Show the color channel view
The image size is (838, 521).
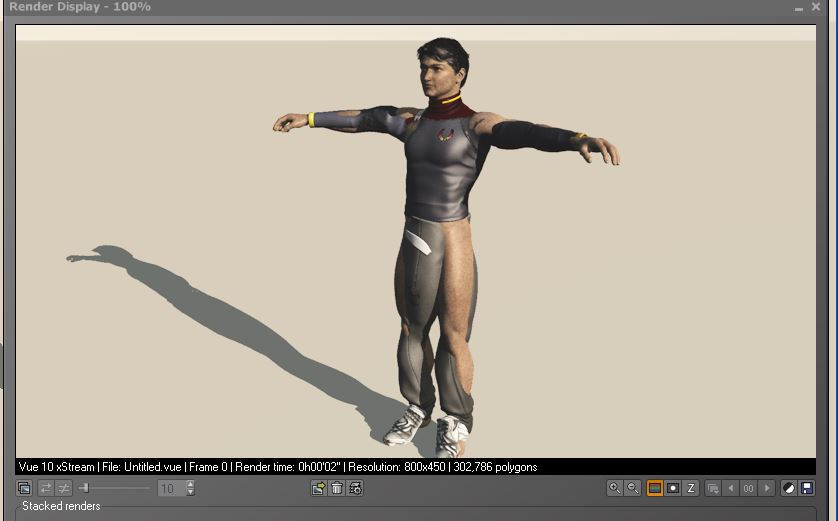(655, 488)
